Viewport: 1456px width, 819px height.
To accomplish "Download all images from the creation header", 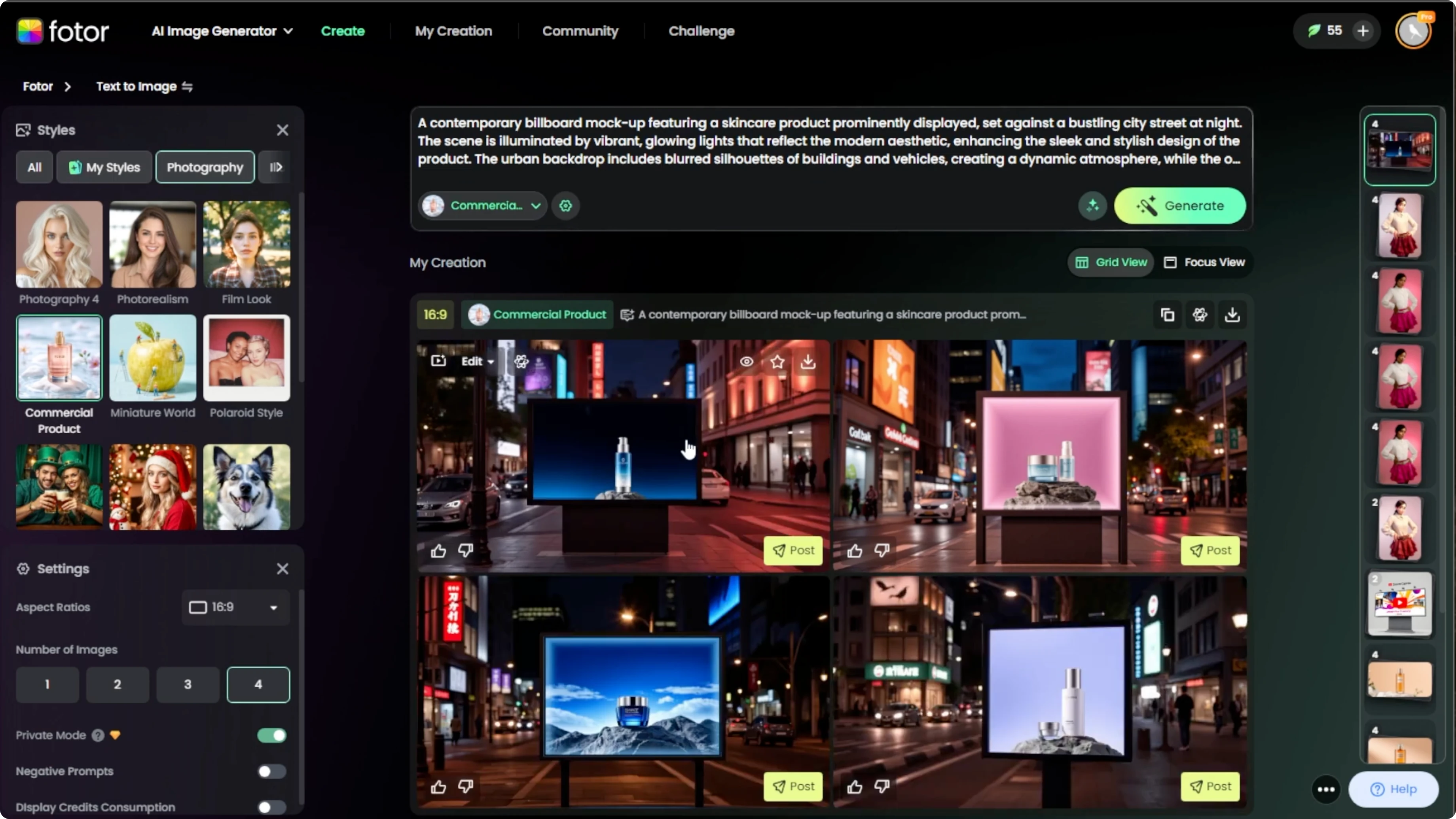I will click(x=1232, y=314).
